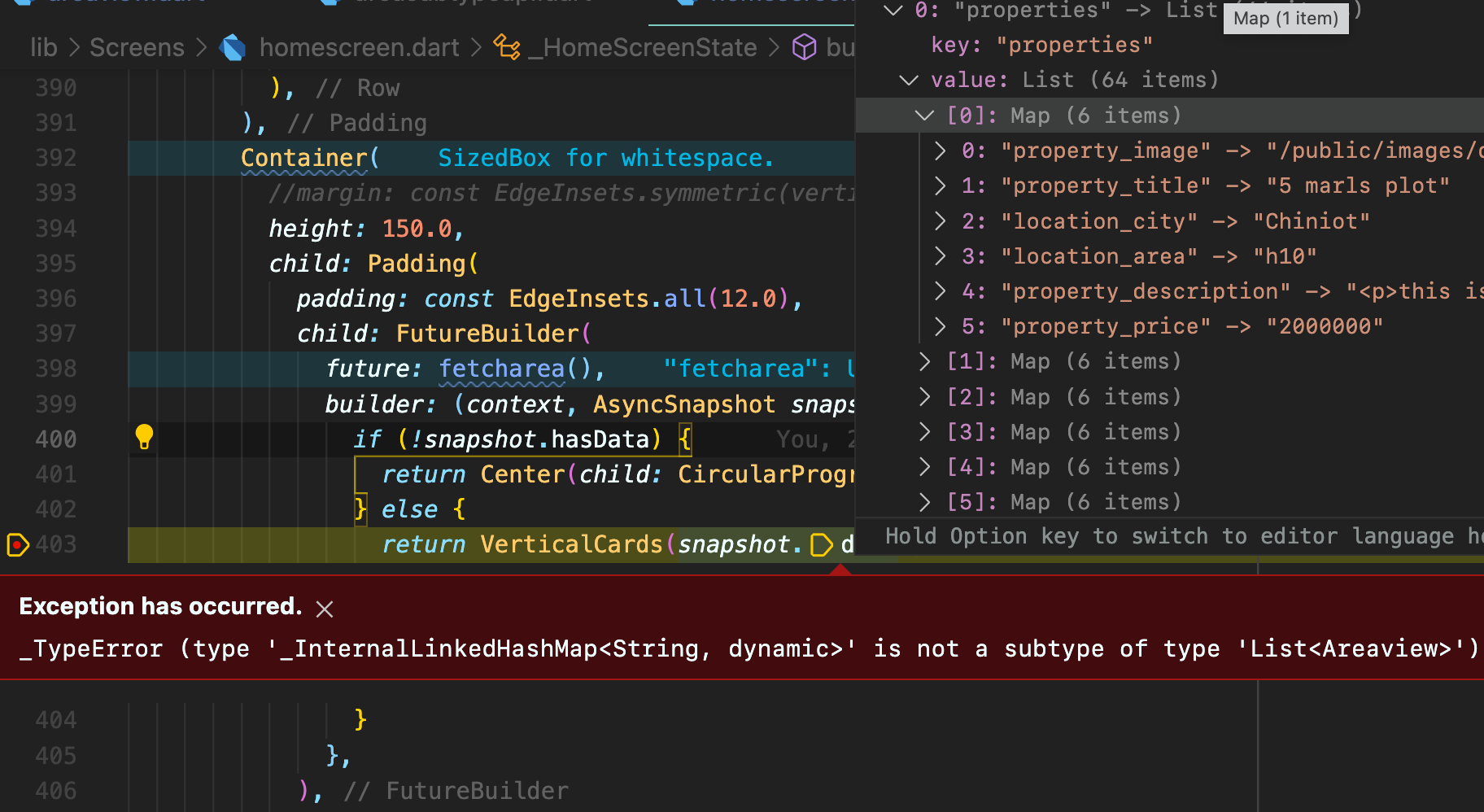The image size is (1484, 812).
Task: Collapse the 0: "properties" top node
Action: pos(893,11)
